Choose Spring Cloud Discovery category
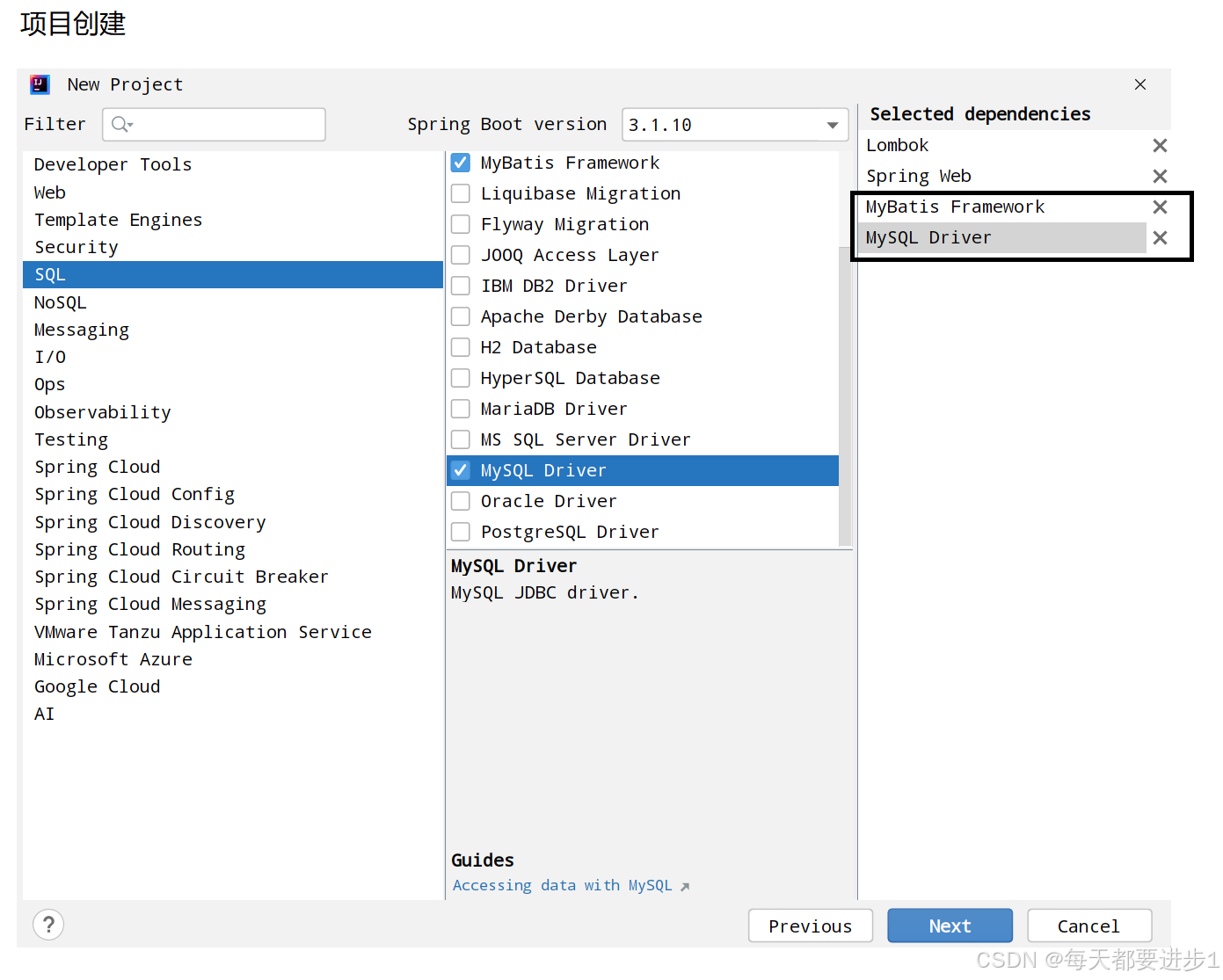Screen dimensions: 1223x980 [x=233, y=522]
